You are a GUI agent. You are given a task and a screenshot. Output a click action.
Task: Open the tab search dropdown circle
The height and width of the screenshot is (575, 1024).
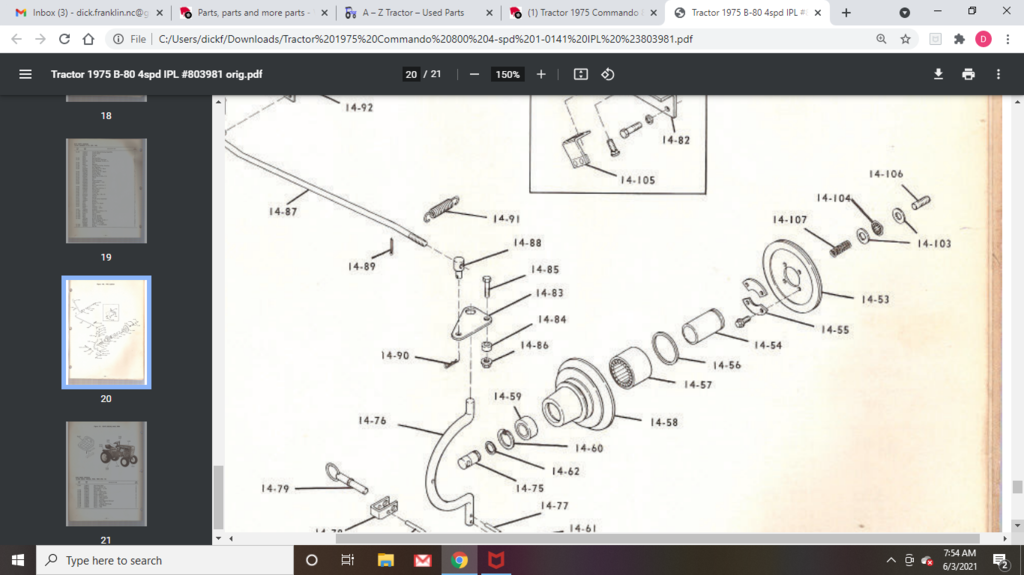[904, 12]
